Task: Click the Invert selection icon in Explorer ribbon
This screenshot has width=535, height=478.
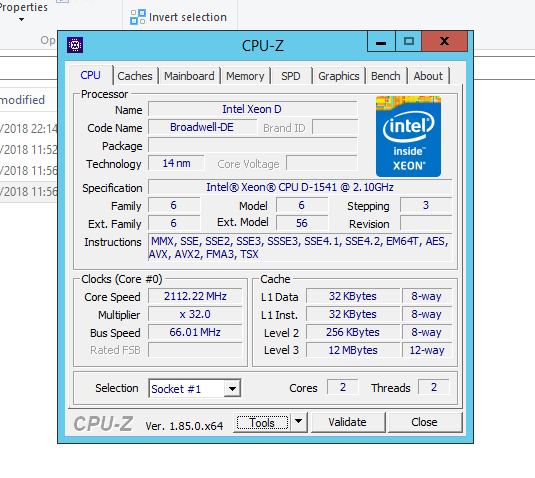Action: 138,17
